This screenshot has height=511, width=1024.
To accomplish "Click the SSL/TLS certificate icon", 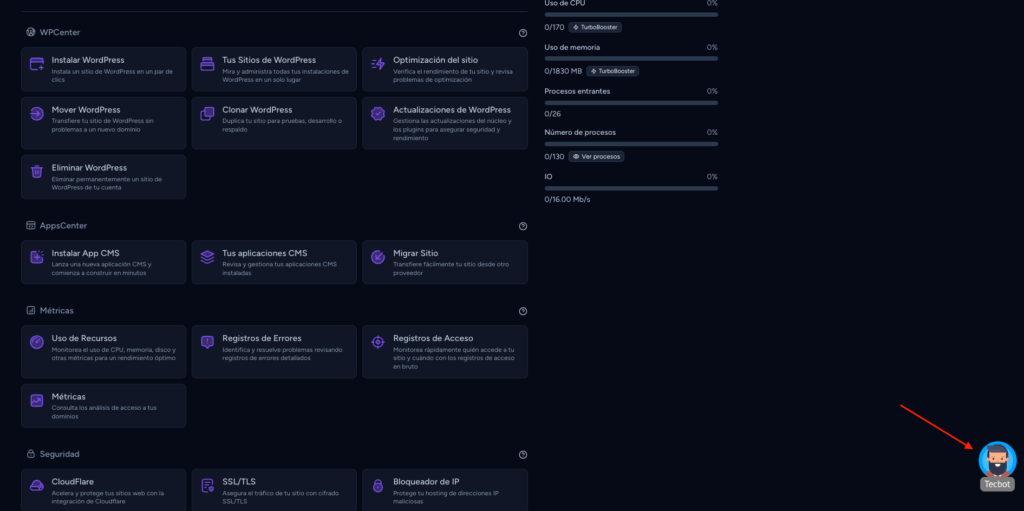I will [x=208, y=486].
